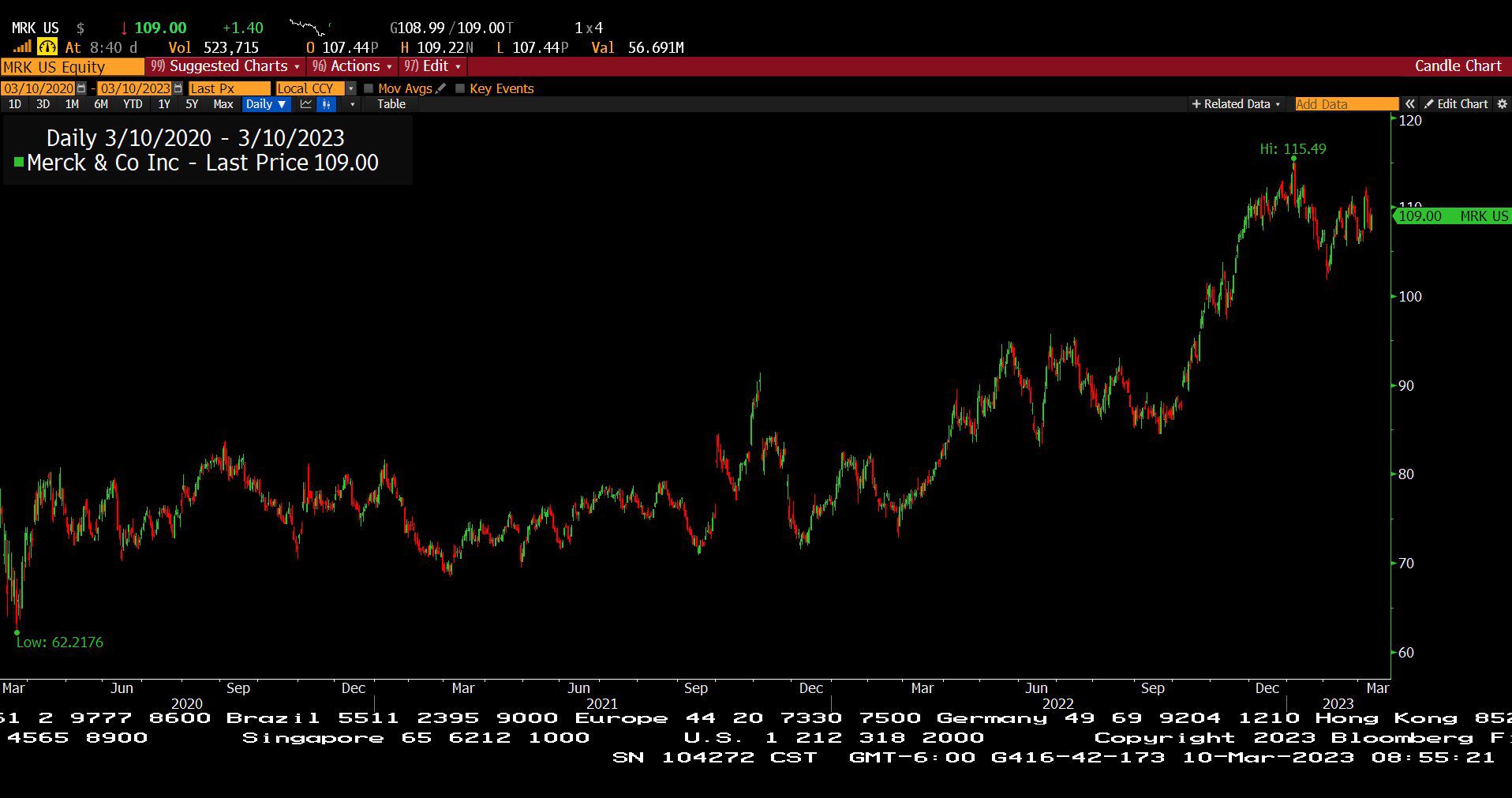
Task: Click the intraday sparkline mini chart
Action: click(309, 28)
